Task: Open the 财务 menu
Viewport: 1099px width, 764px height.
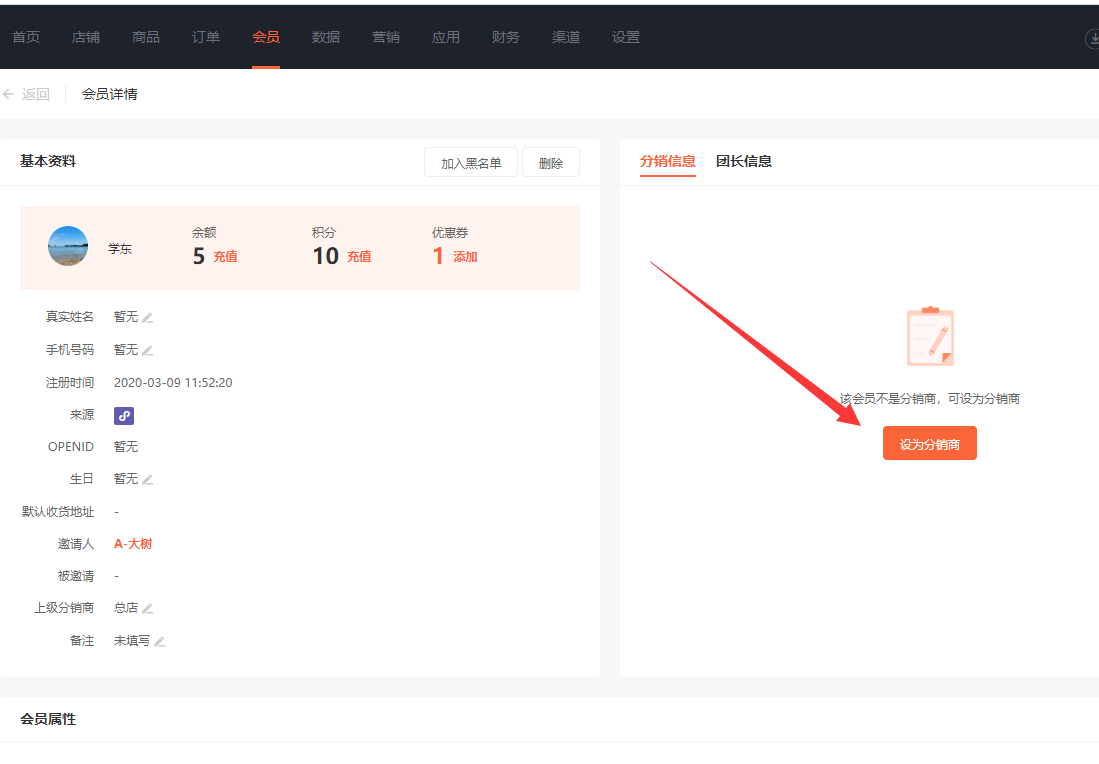Action: tap(505, 37)
